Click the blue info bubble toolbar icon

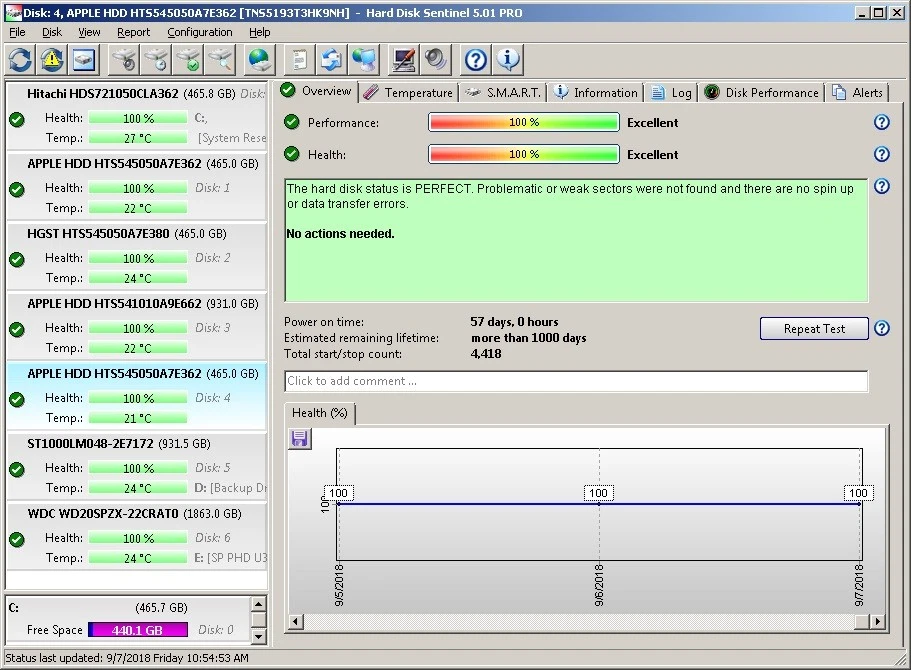[508, 60]
